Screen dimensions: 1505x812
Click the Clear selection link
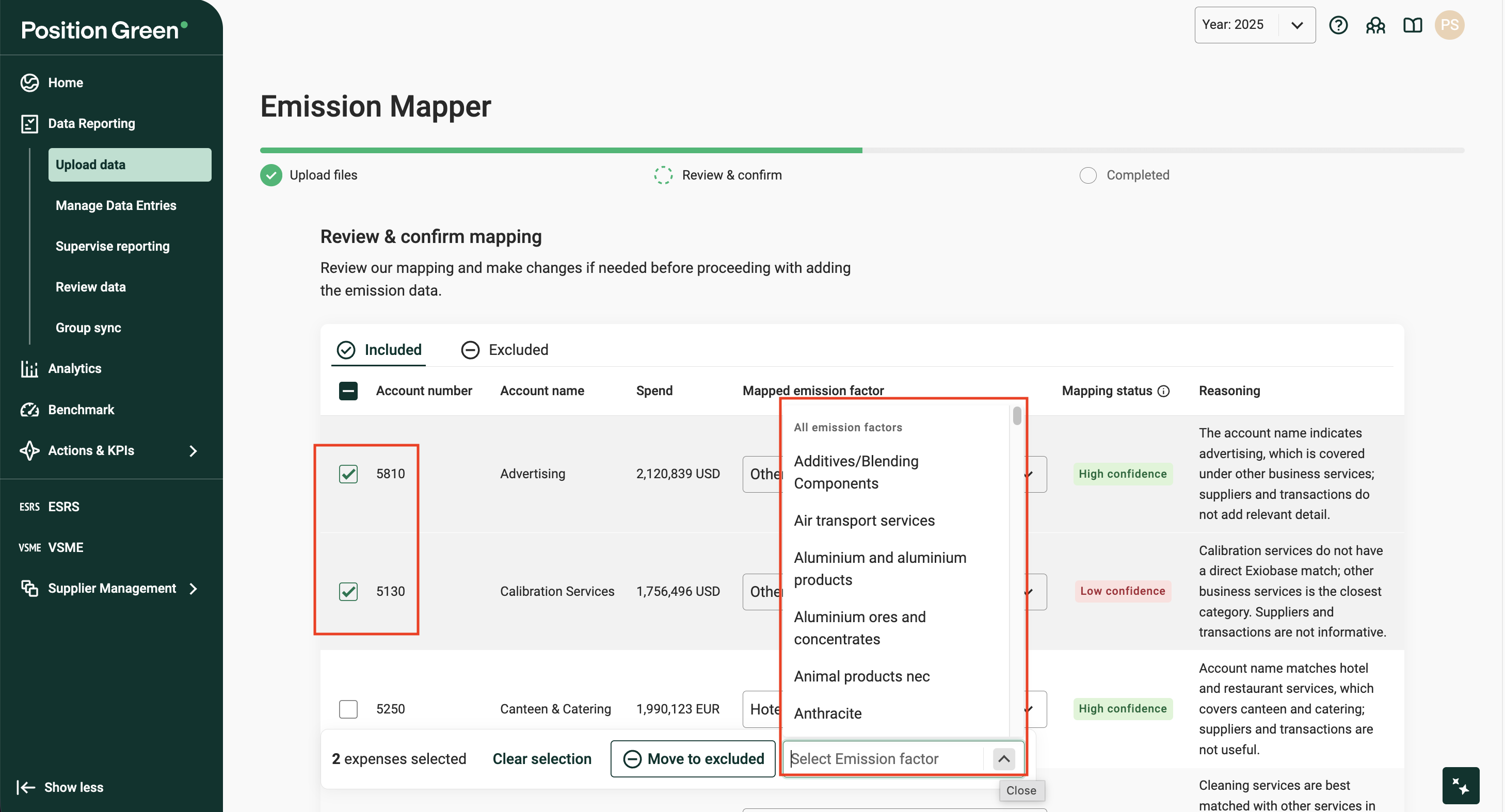(541, 758)
